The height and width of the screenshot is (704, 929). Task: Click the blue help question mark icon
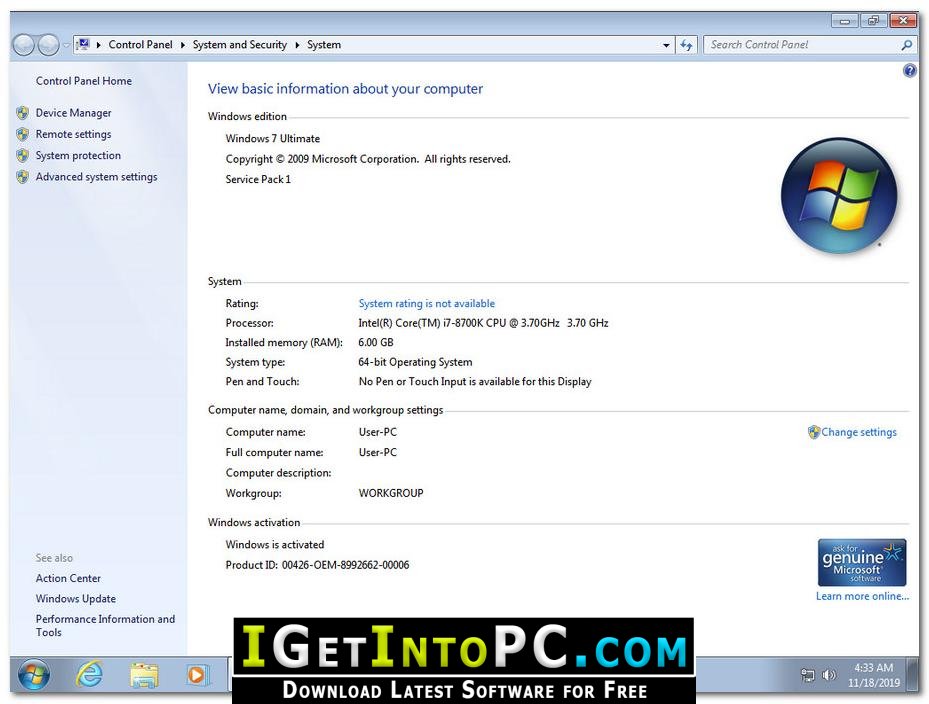coord(909,71)
